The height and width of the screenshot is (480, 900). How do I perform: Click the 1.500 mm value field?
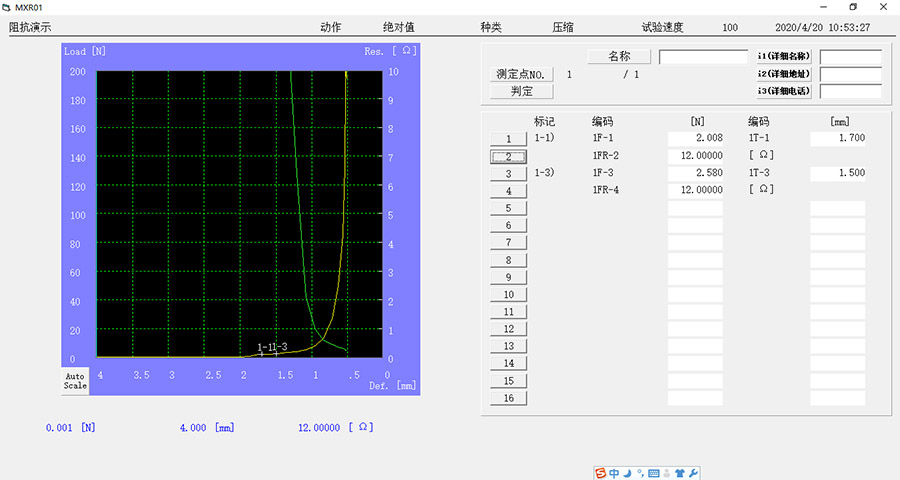pos(837,173)
